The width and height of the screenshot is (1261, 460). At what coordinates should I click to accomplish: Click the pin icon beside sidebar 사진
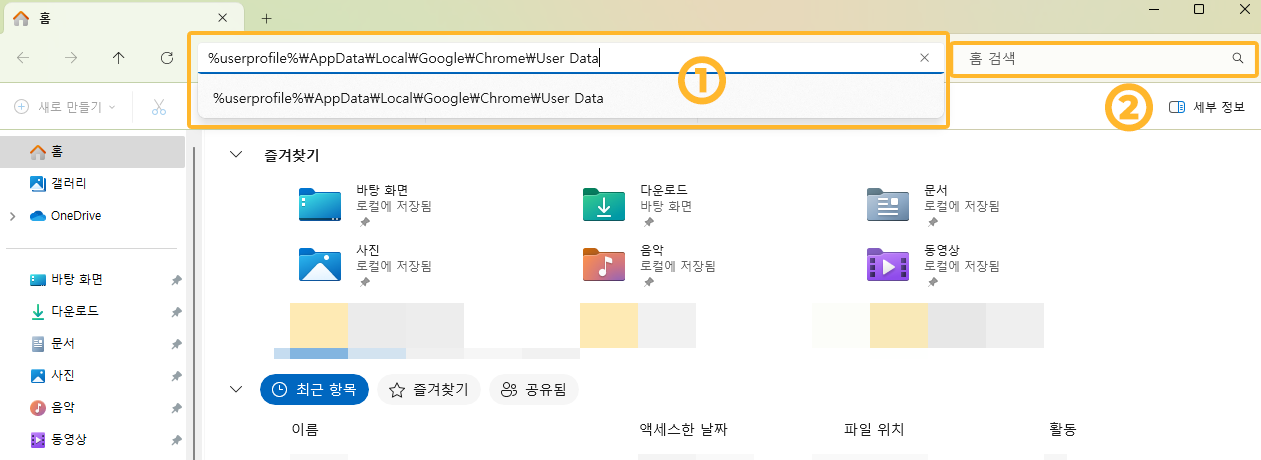176,376
